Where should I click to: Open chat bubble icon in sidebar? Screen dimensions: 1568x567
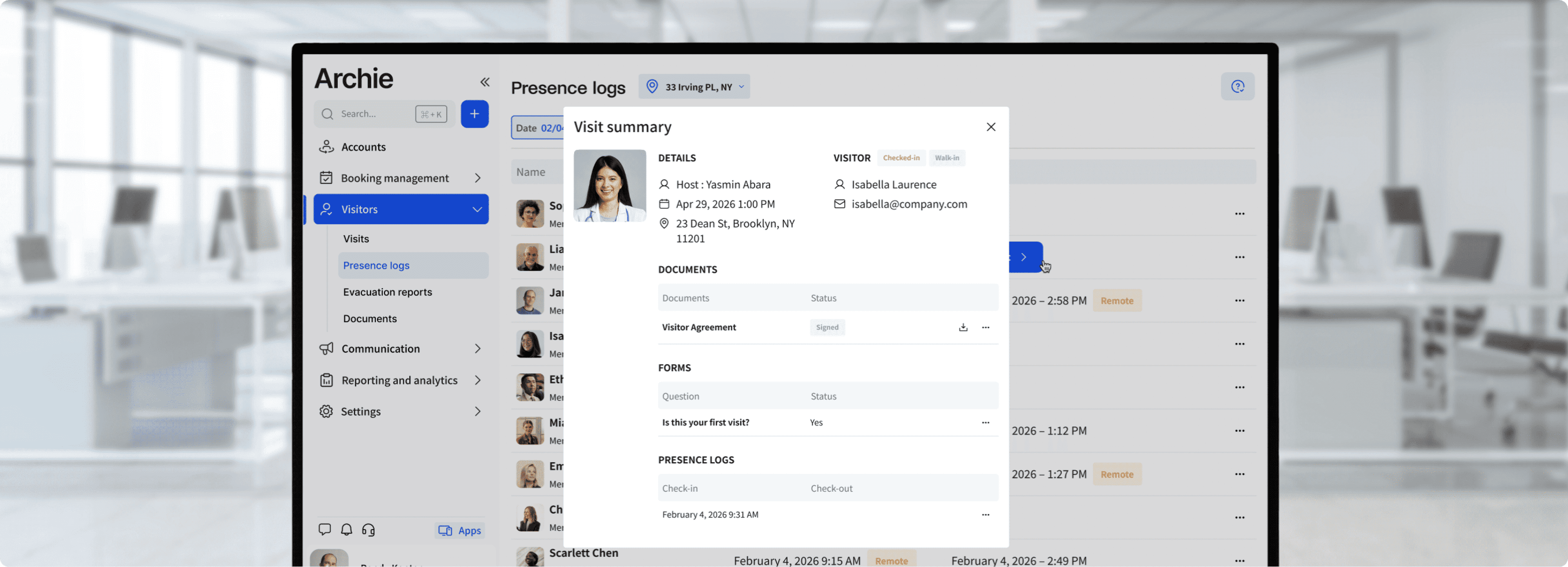[x=325, y=529]
